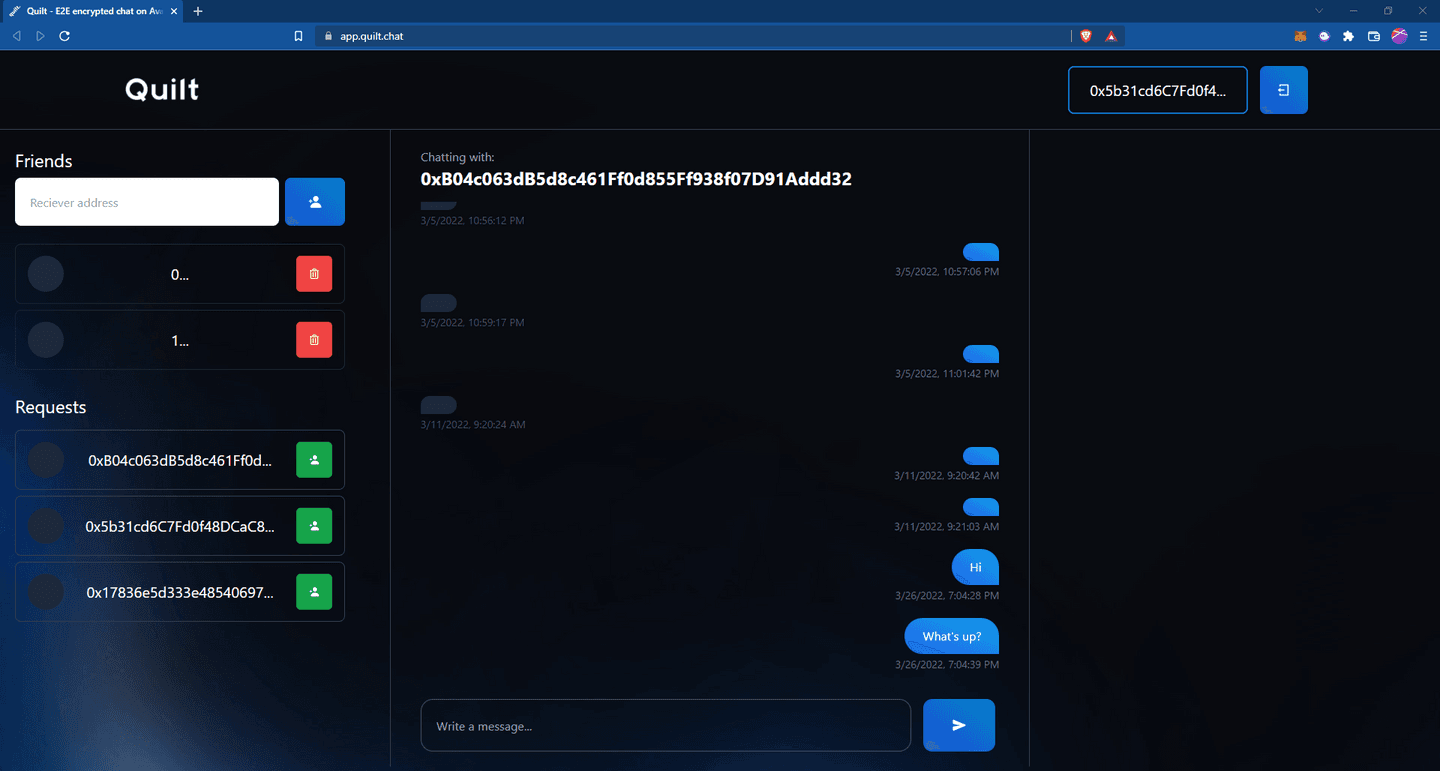Click the site lock icon in address bar

pos(329,36)
